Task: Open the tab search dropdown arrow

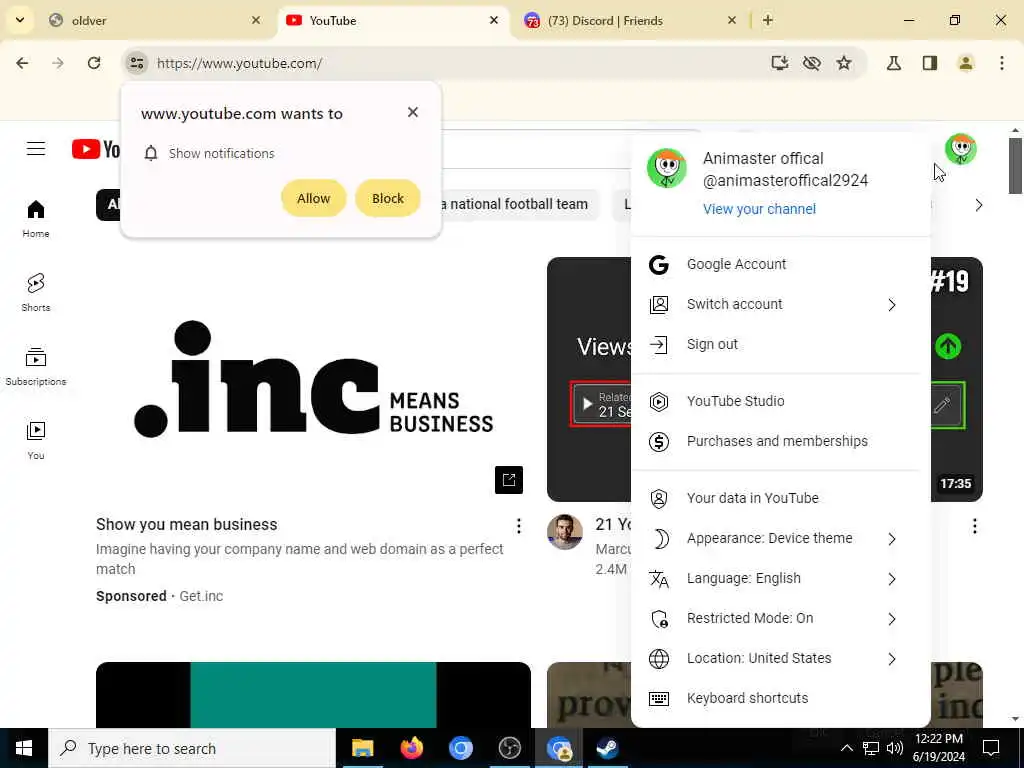Action: (20, 20)
